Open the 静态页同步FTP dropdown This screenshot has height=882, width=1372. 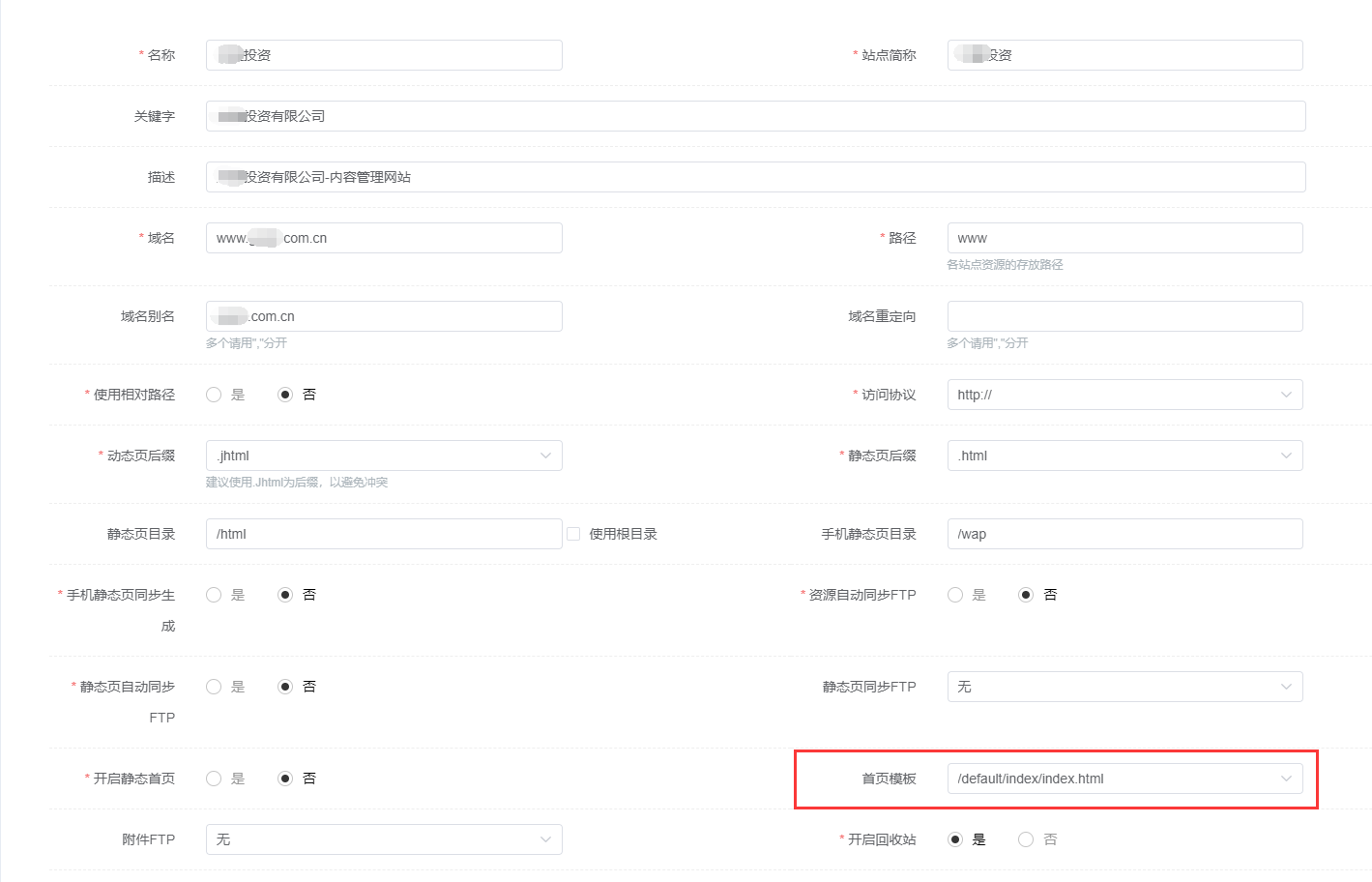coord(1124,687)
